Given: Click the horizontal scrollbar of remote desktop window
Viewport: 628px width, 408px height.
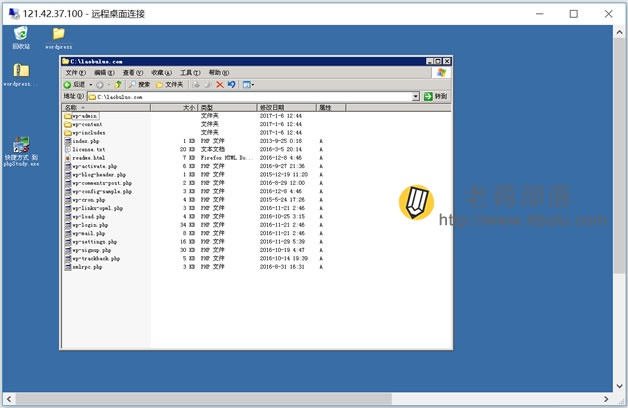Looking at the screenshot, I should click(x=204, y=399).
